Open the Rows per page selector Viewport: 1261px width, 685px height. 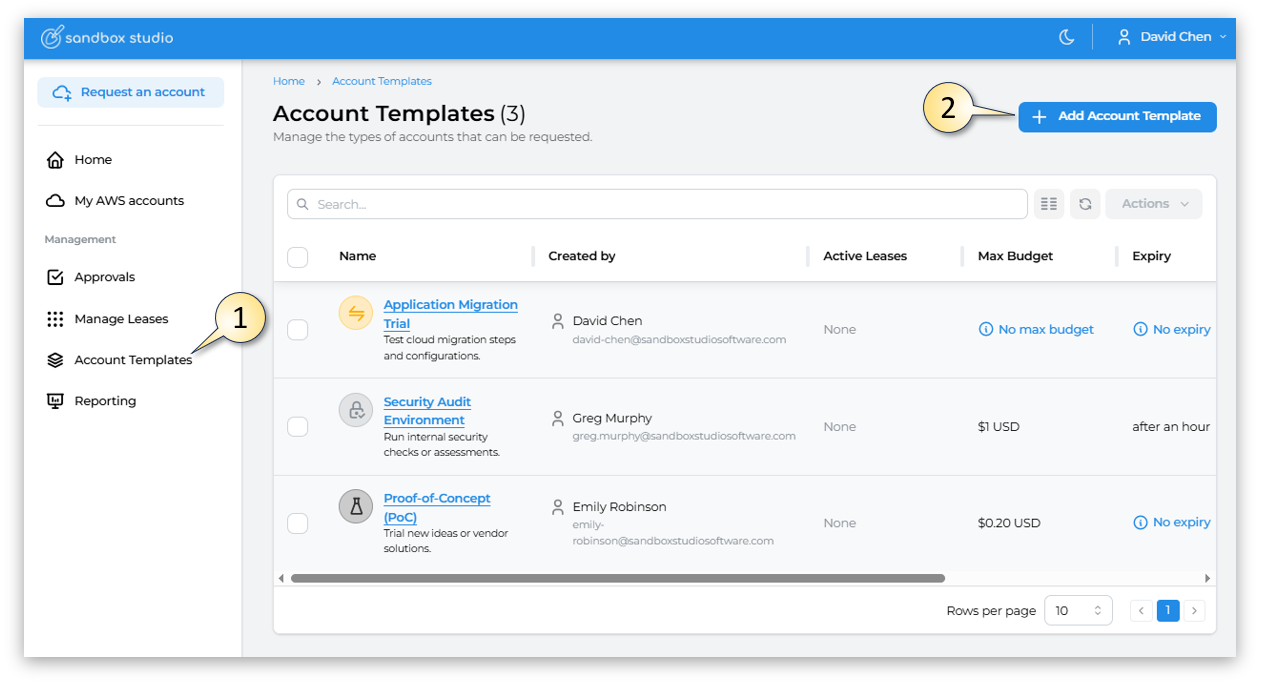[1078, 611]
